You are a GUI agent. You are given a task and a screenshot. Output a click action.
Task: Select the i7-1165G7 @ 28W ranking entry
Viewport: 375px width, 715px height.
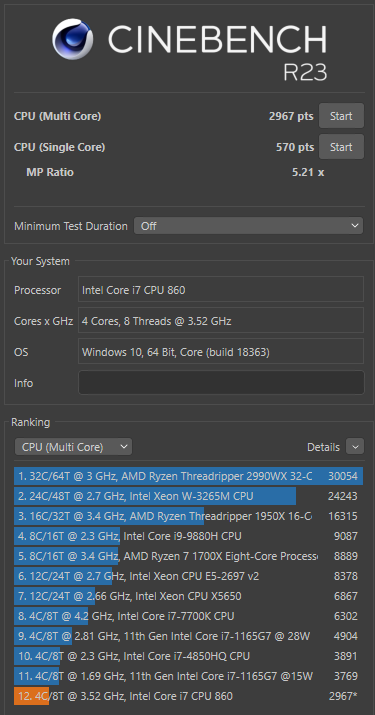point(188,636)
